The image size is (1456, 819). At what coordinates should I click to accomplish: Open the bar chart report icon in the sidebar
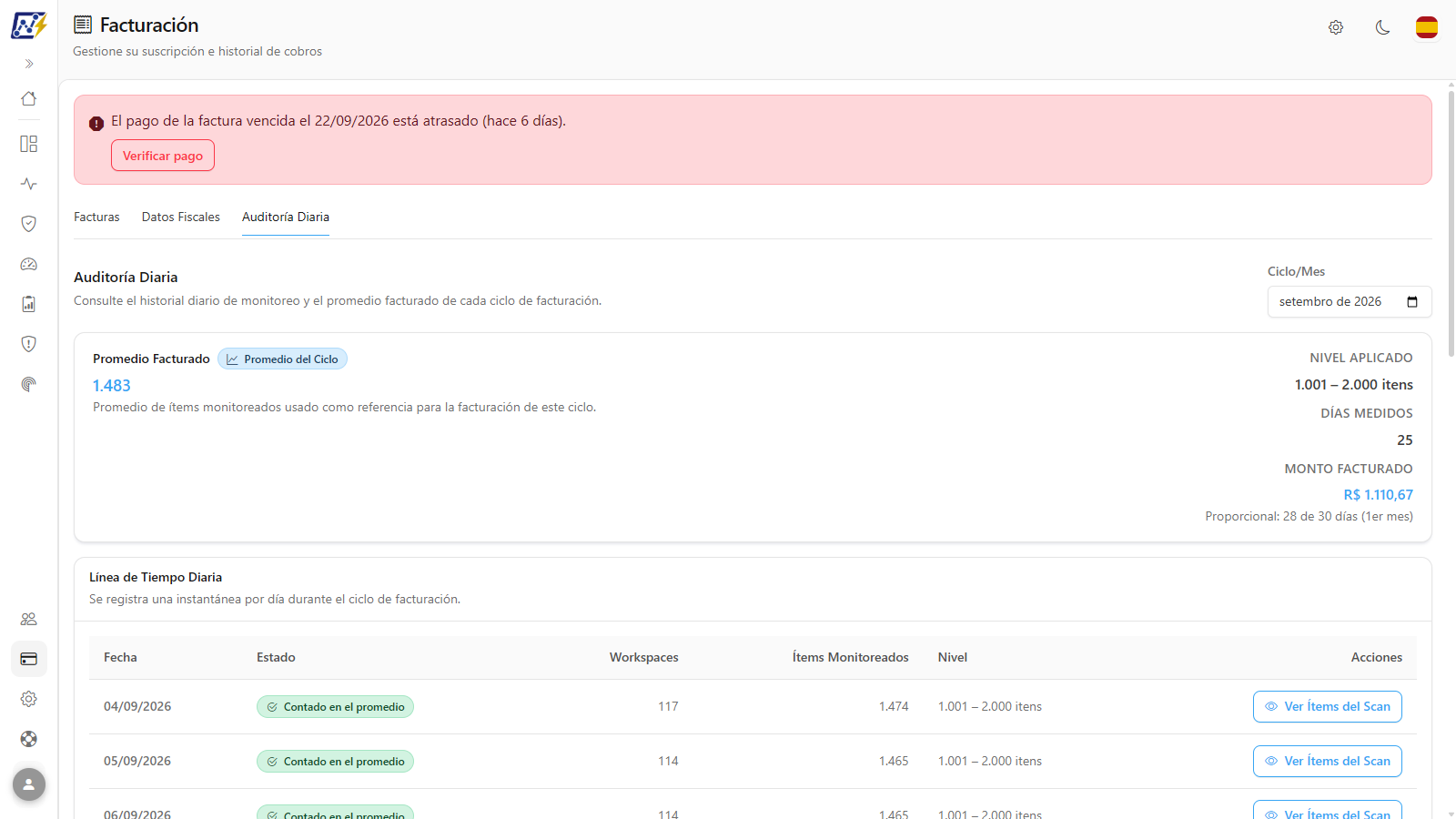click(29, 304)
